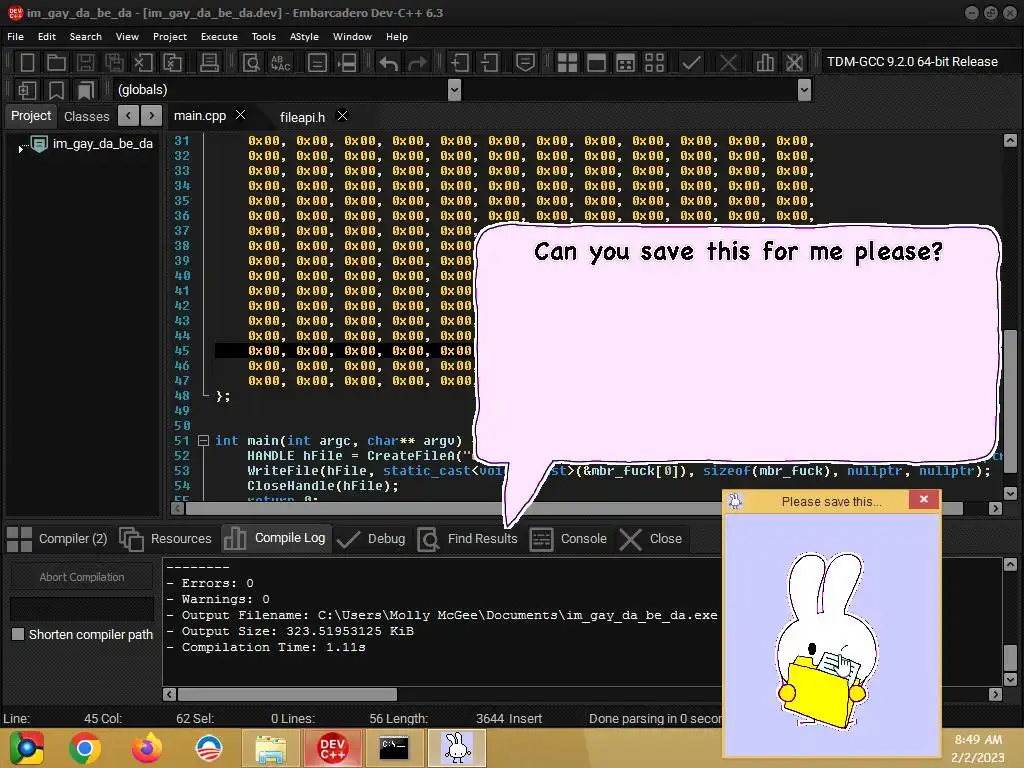
Task: Click the Save All toolbar icon
Action: [x=114, y=63]
